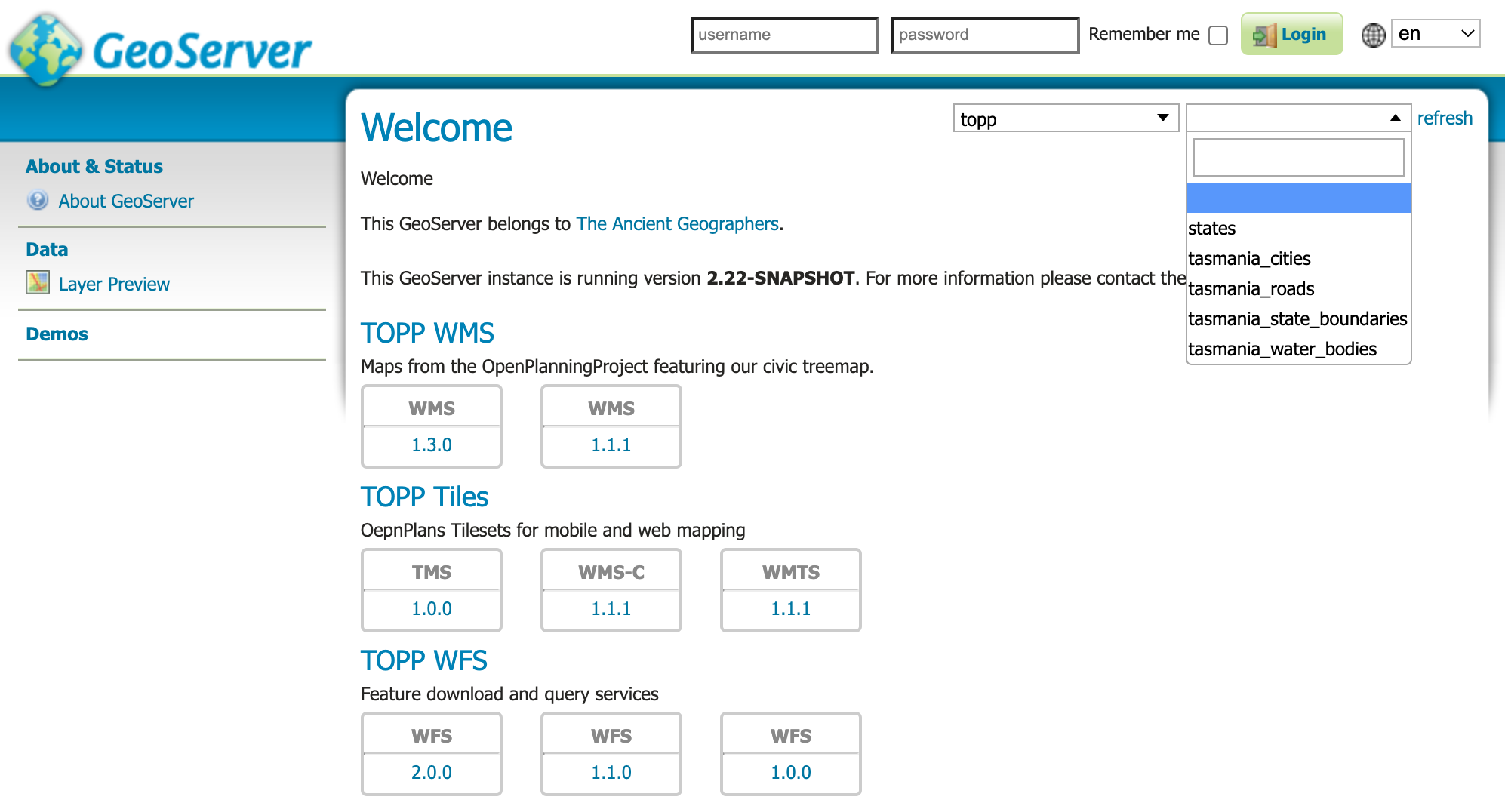The height and width of the screenshot is (812, 1505).
Task: Click the layer dropdown search box
Action: point(1298,157)
